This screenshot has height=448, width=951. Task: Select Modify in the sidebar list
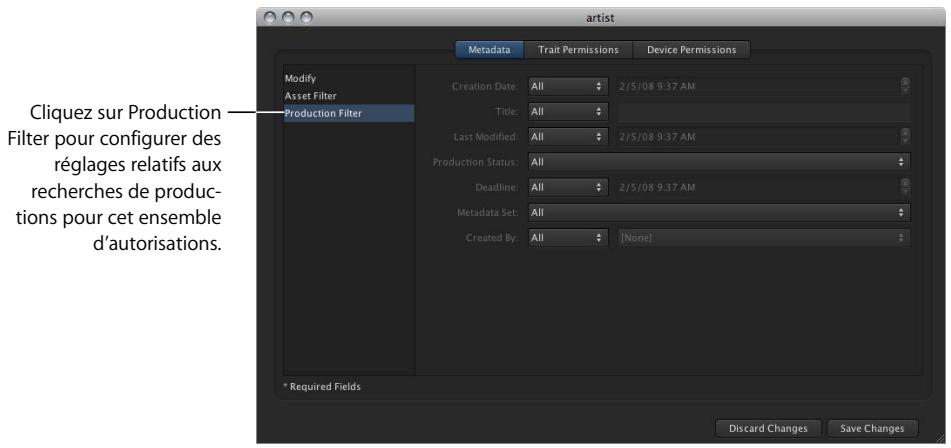pos(349,78)
